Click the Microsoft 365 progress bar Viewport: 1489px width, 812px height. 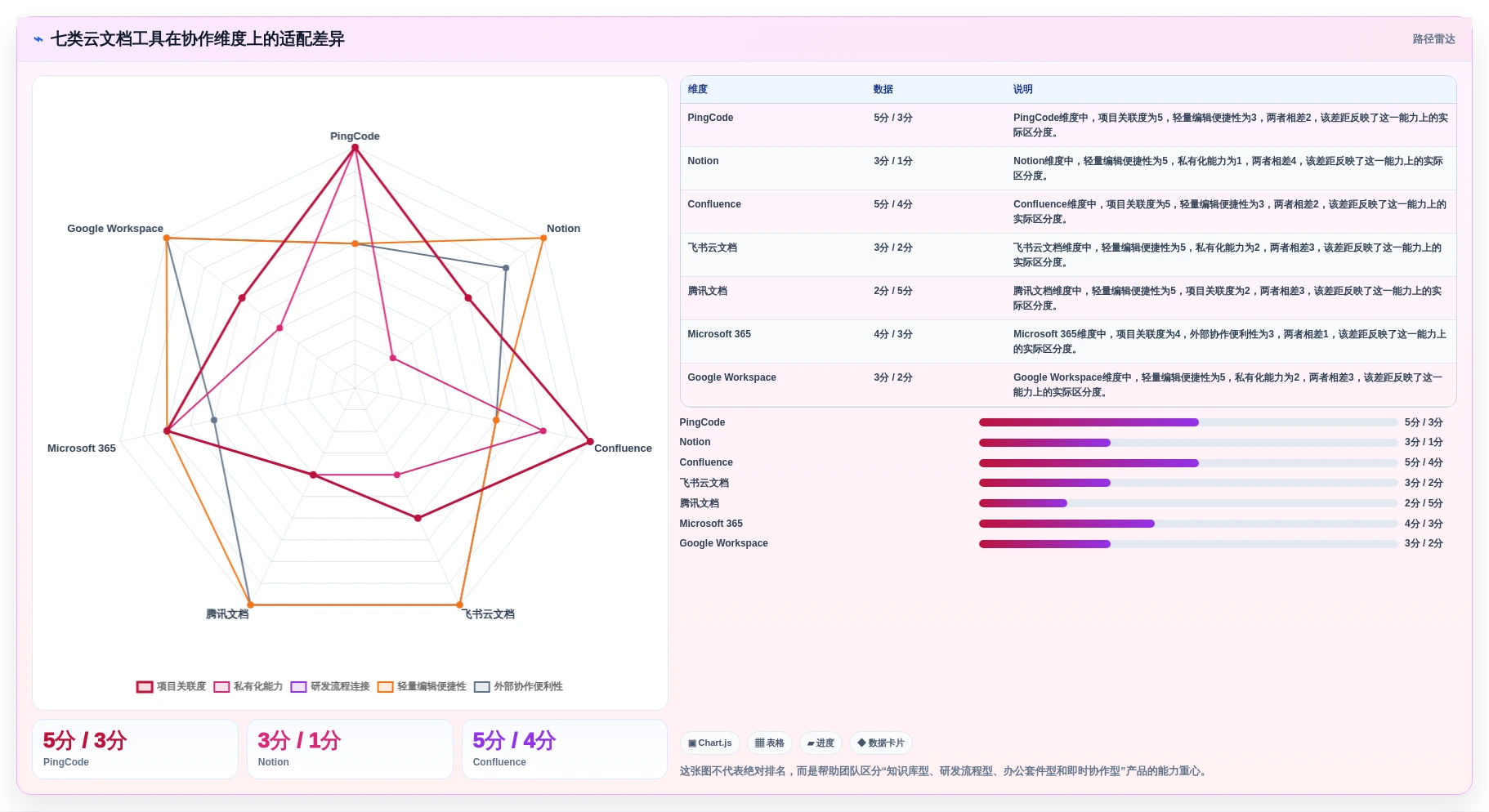[x=1188, y=524]
